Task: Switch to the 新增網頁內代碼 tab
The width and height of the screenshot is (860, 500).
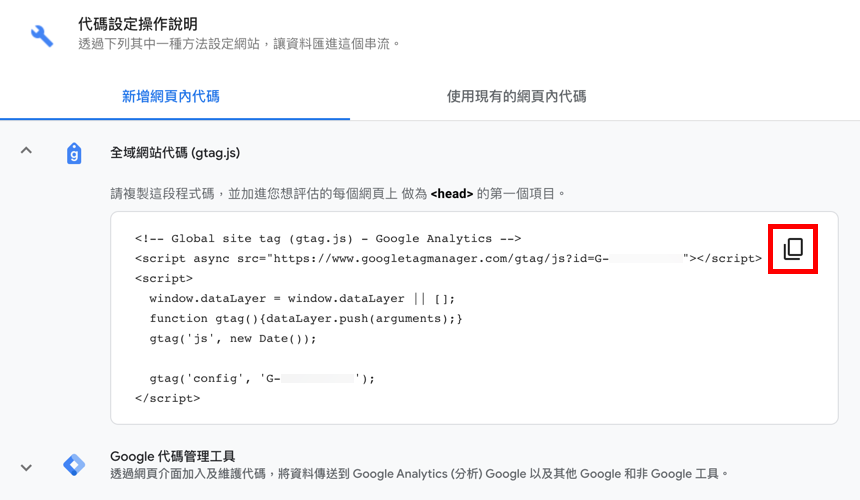Action: (x=171, y=96)
